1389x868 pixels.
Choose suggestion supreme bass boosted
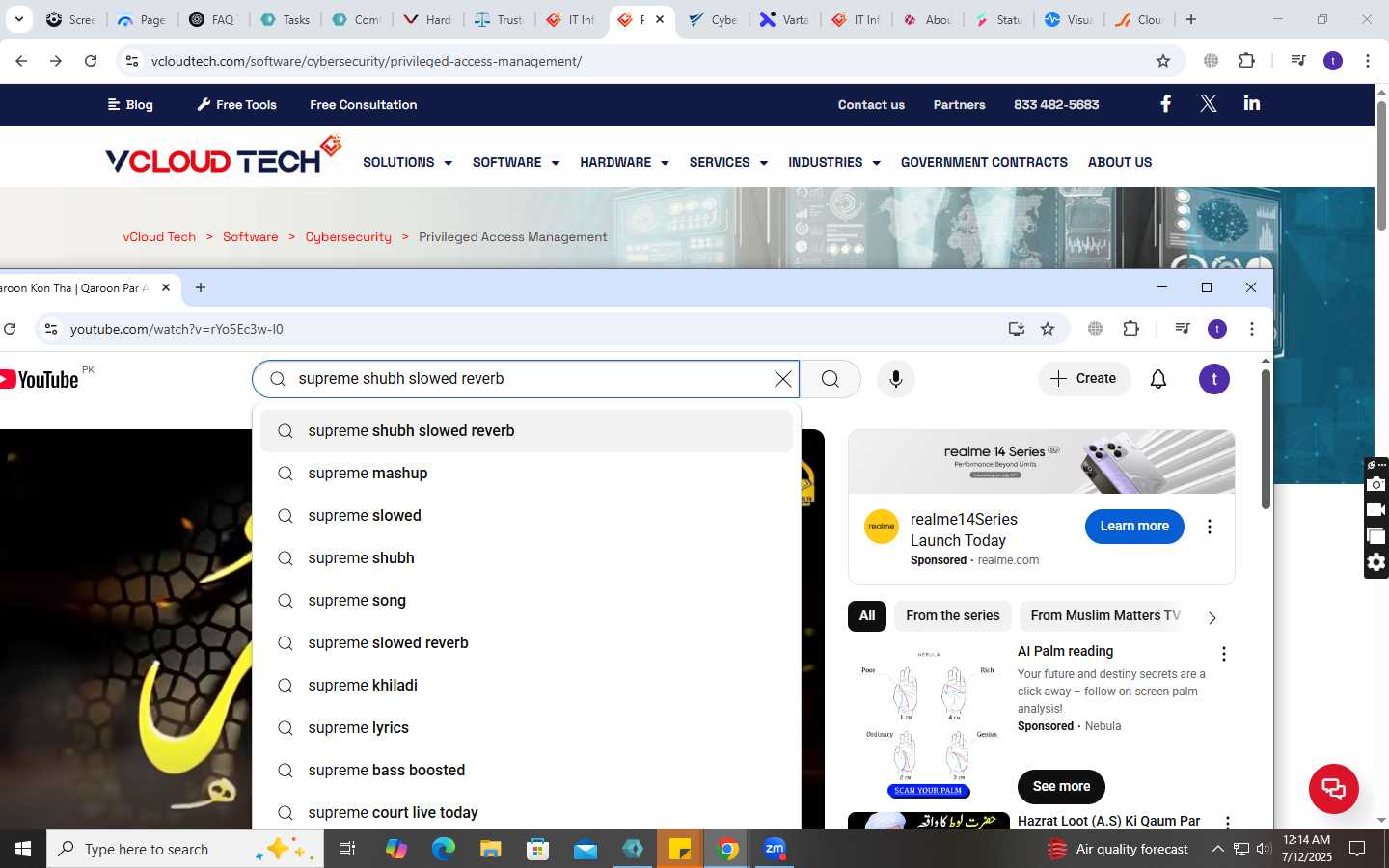pyautogui.click(x=527, y=771)
